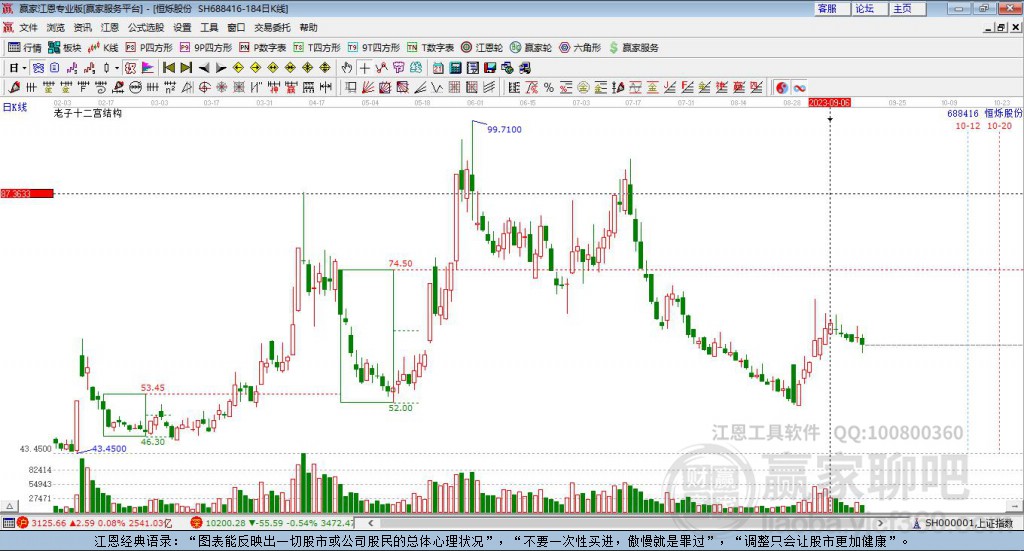Select the spiral drawing tool
Screen dimensions: 1024x551
point(101,87)
